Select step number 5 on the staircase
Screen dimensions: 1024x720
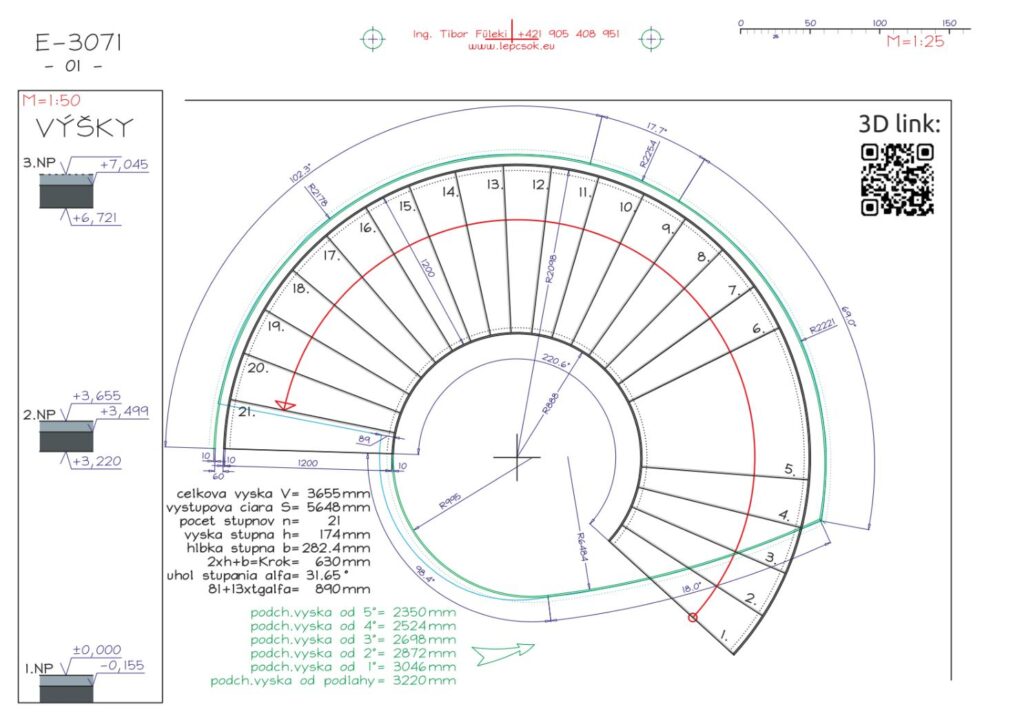[x=789, y=469]
